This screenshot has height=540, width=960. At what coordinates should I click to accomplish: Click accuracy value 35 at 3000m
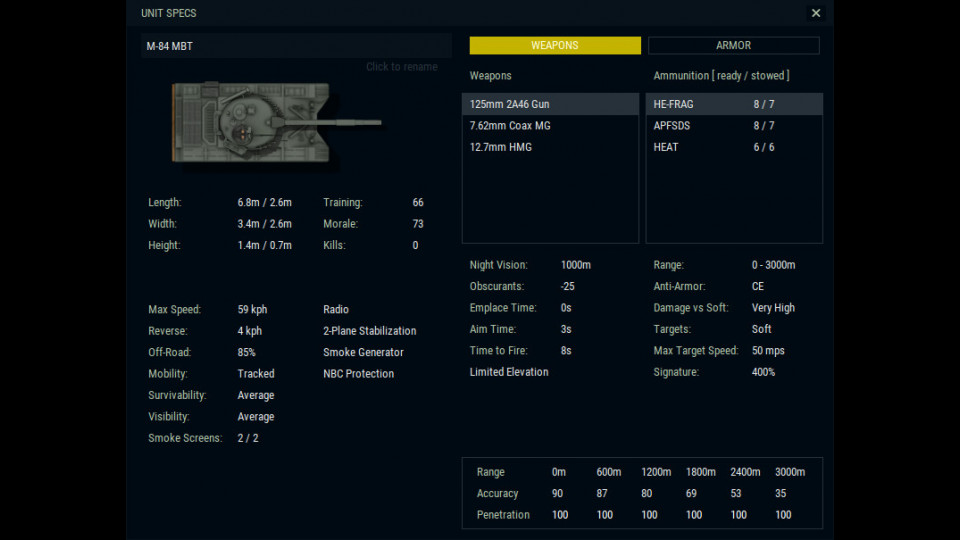pos(781,493)
